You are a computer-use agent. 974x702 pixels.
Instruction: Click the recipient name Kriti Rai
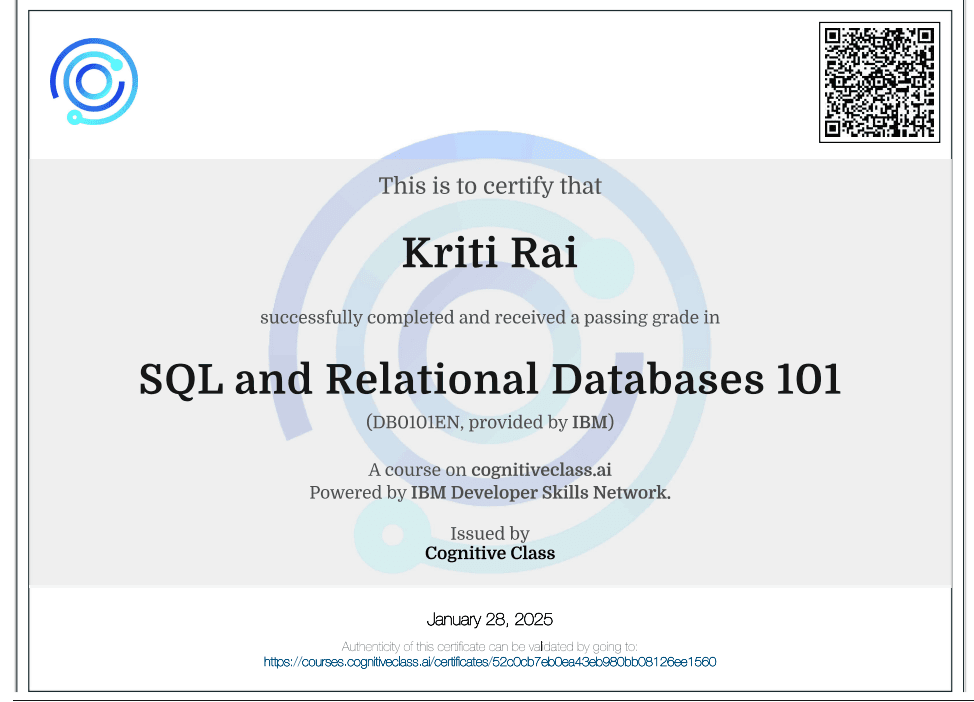tap(489, 253)
